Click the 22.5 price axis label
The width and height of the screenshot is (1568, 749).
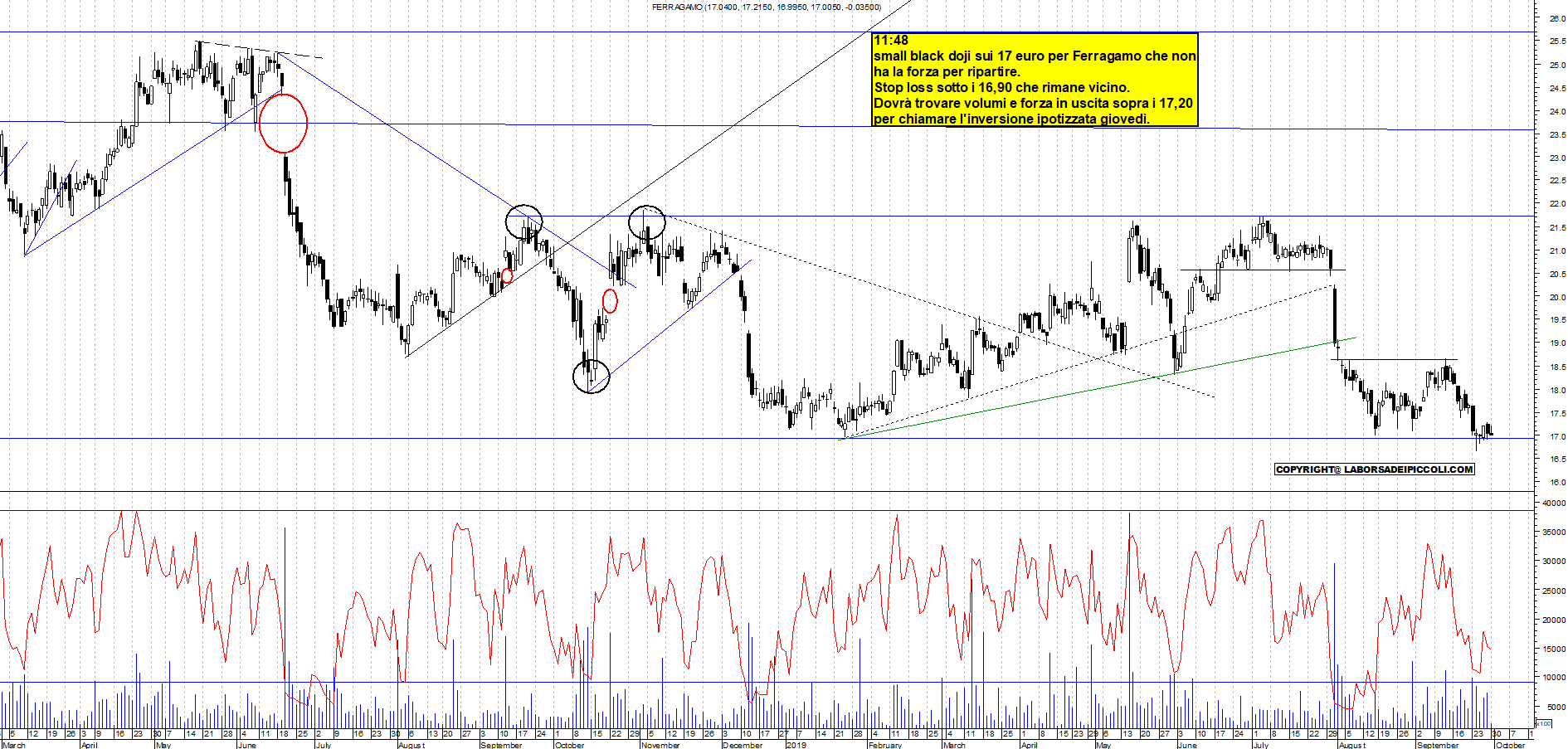(1557, 181)
